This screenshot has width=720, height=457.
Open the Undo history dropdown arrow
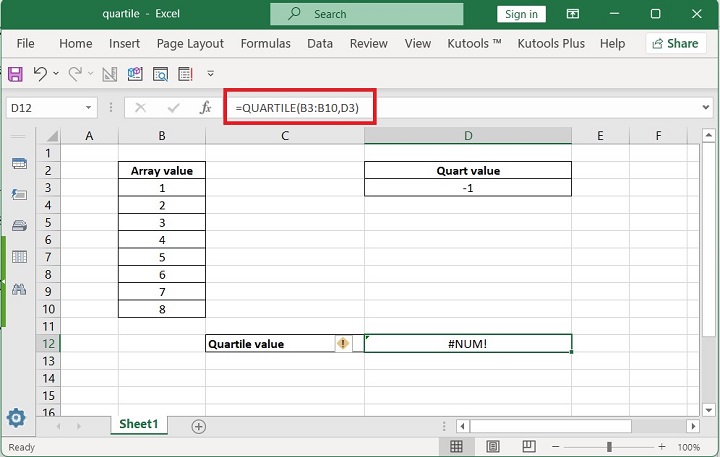tap(56, 74)
